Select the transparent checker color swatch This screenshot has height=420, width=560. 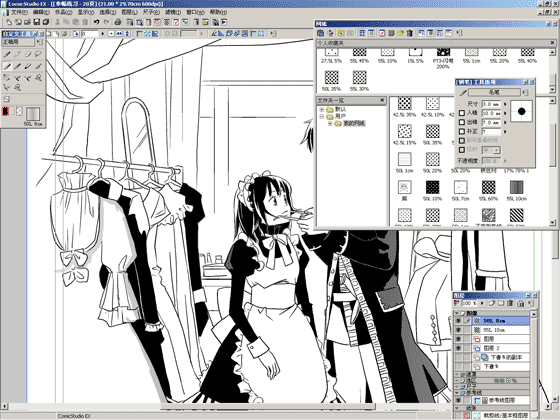[20, 111]
